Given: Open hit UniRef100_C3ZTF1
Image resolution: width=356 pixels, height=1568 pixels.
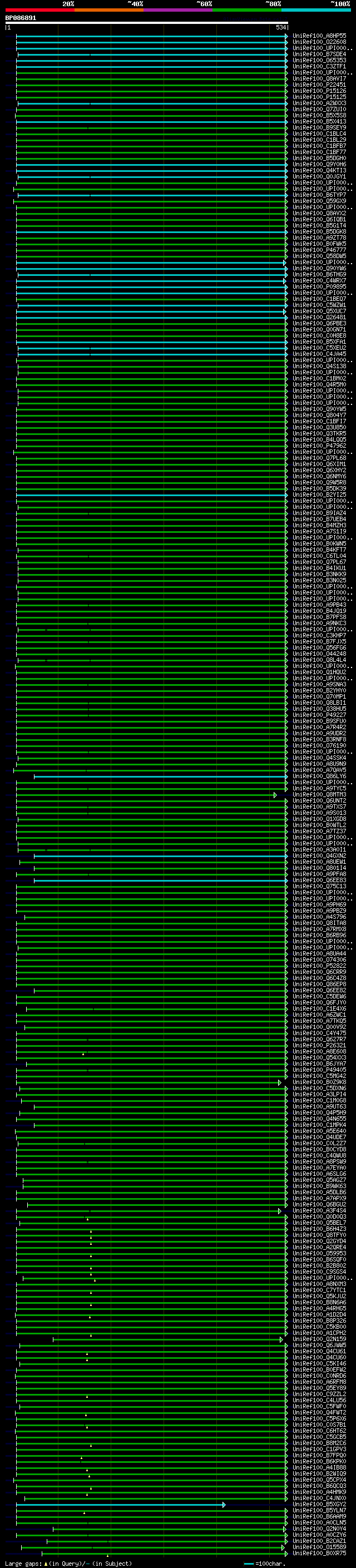Looking at the screenshot, I should (x=319, y=67).
